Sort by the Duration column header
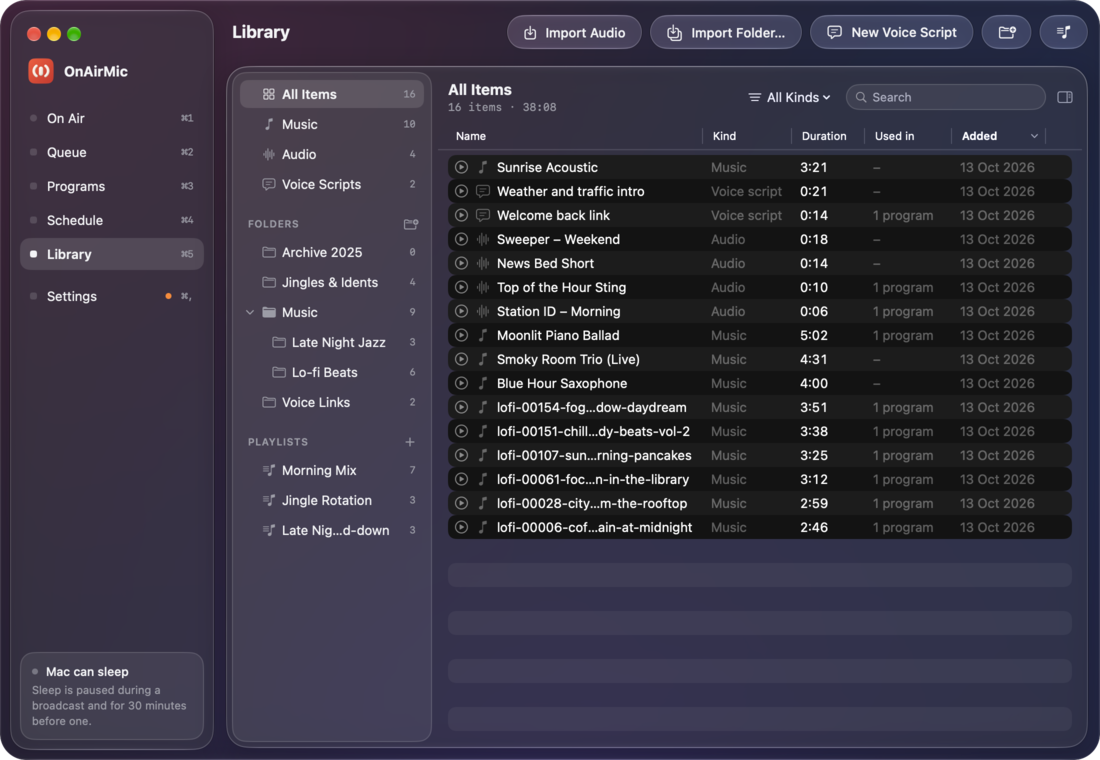Screen dimensions: 1100x760 pos(824,136)
